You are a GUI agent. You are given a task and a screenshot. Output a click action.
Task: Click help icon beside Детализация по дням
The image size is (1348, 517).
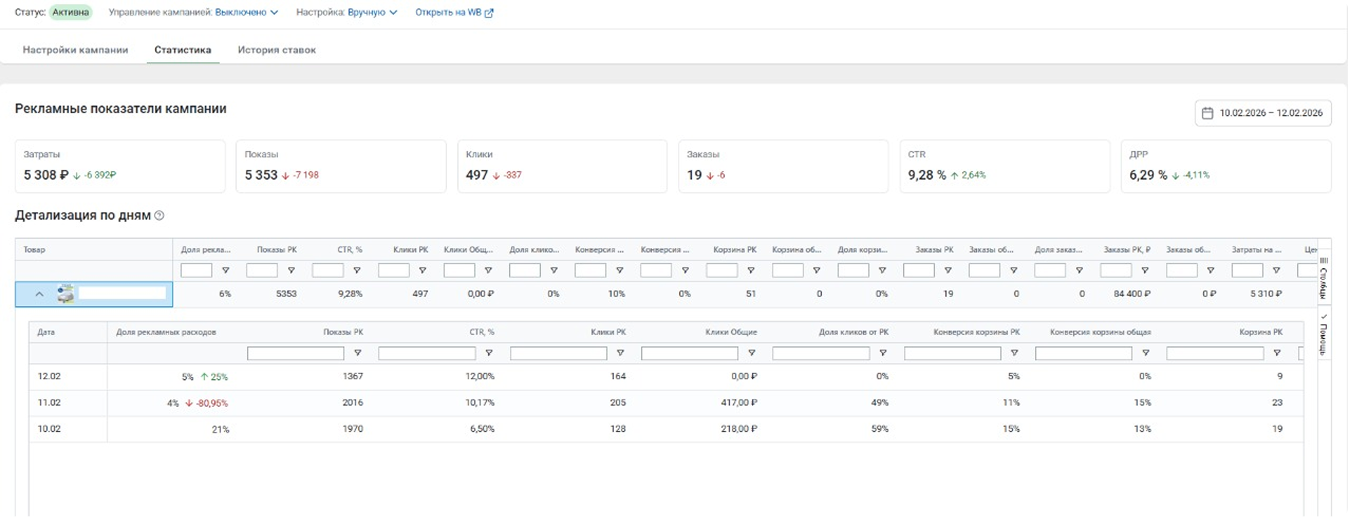point(159,216)
